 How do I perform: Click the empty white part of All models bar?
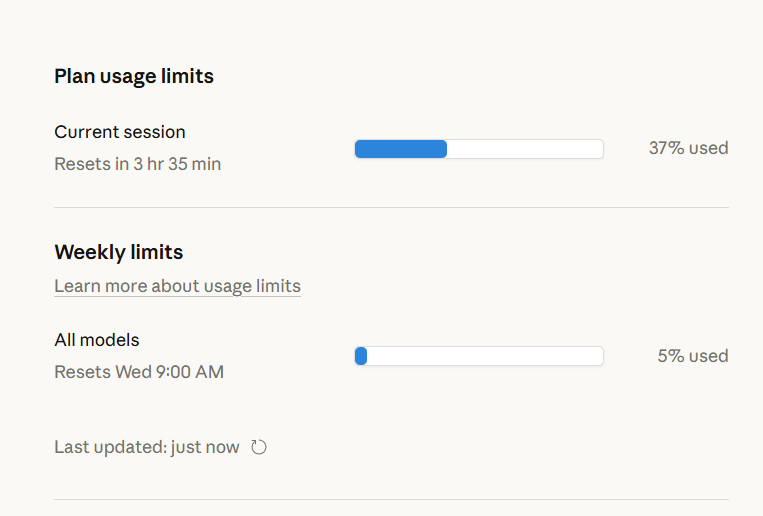tap(485, 356)
